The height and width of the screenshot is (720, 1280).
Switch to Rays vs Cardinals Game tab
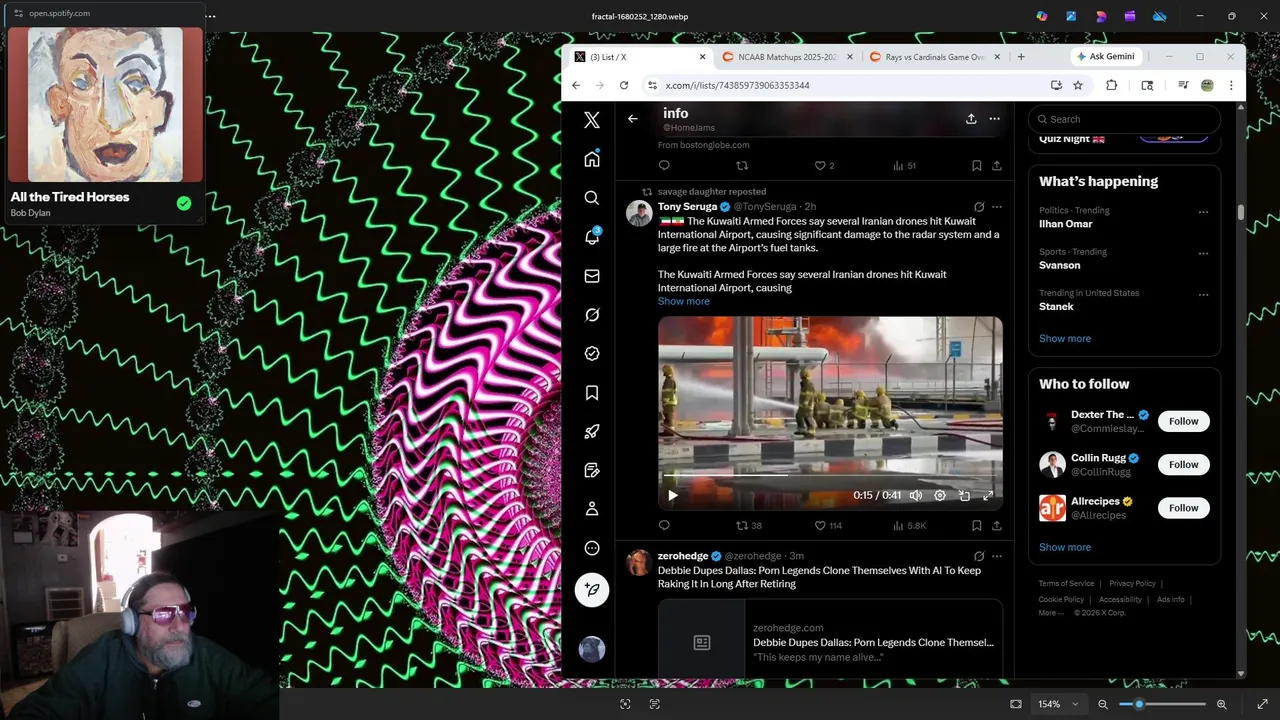(935, 57)
